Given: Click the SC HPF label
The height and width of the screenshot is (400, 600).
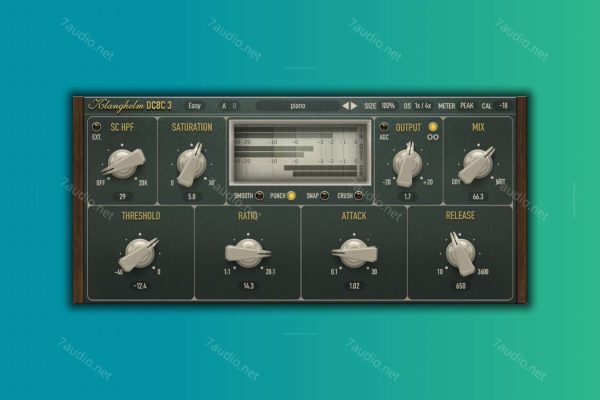Looking at the screenshot, I should point(122,127).
